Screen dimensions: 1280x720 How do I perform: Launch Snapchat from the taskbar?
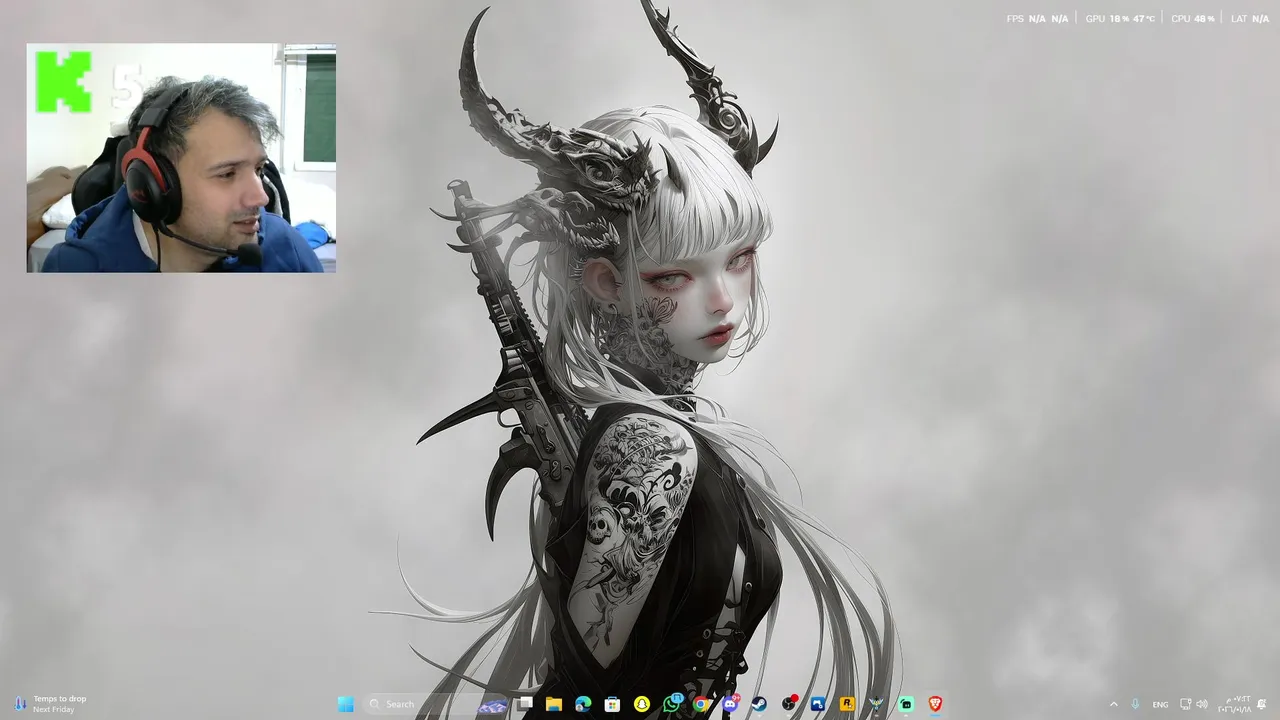642,704
